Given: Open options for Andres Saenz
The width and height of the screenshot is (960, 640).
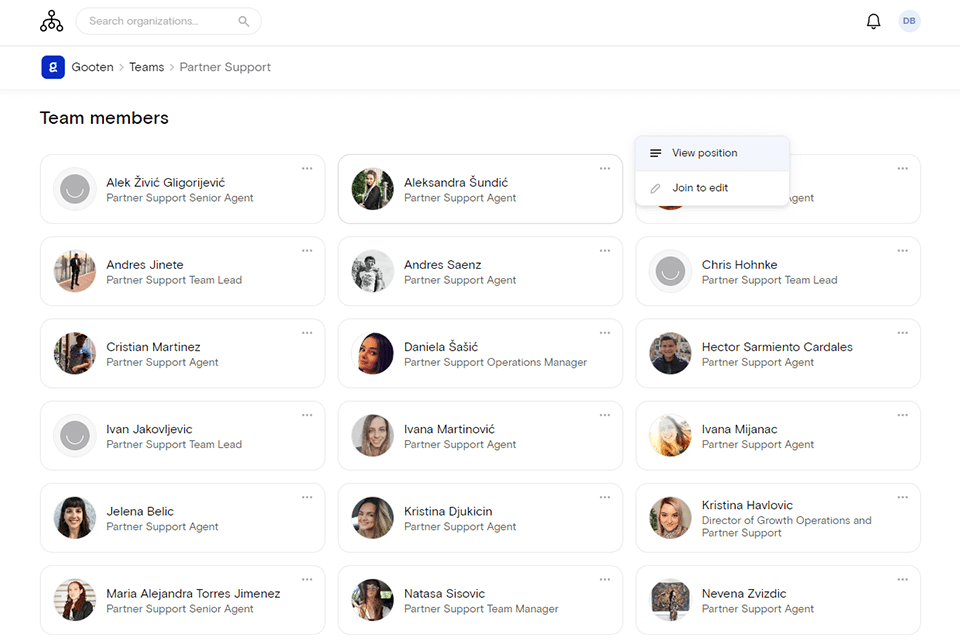Looking at the screenshot, I should click(x=604, y=250).
